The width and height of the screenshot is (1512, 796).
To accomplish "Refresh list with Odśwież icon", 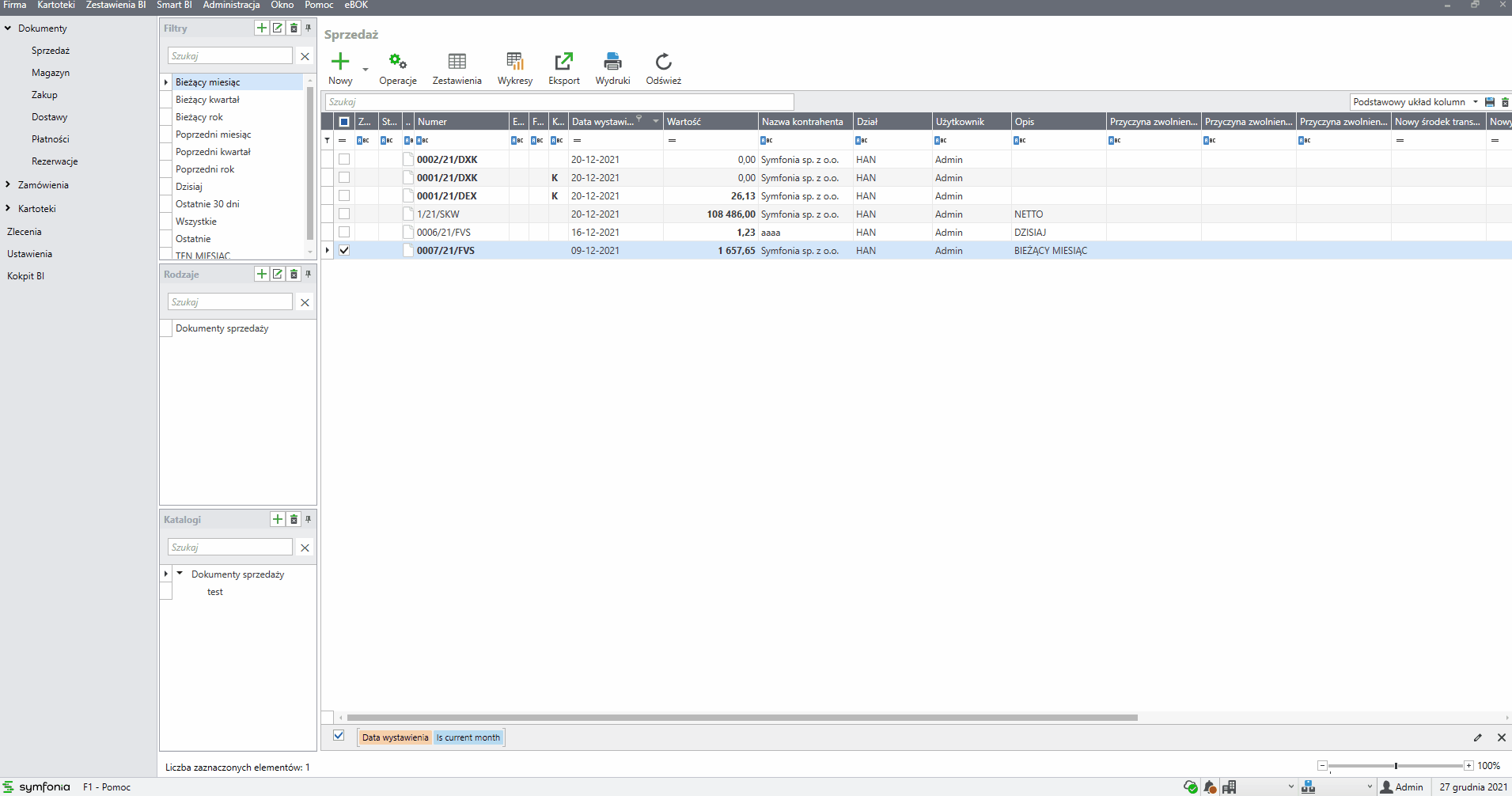I will (663, 62).
